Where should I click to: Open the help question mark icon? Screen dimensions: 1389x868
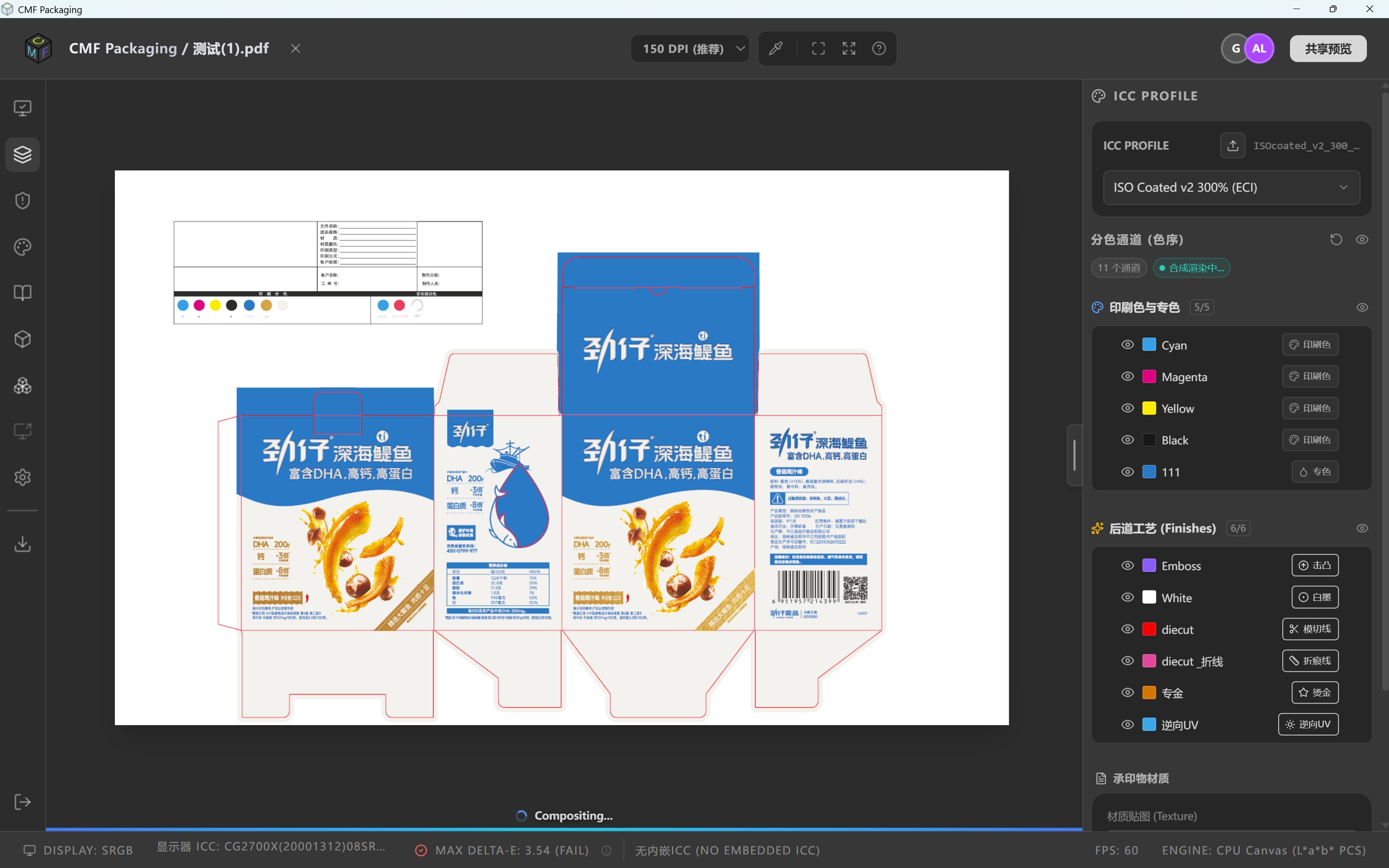(879, 48)
